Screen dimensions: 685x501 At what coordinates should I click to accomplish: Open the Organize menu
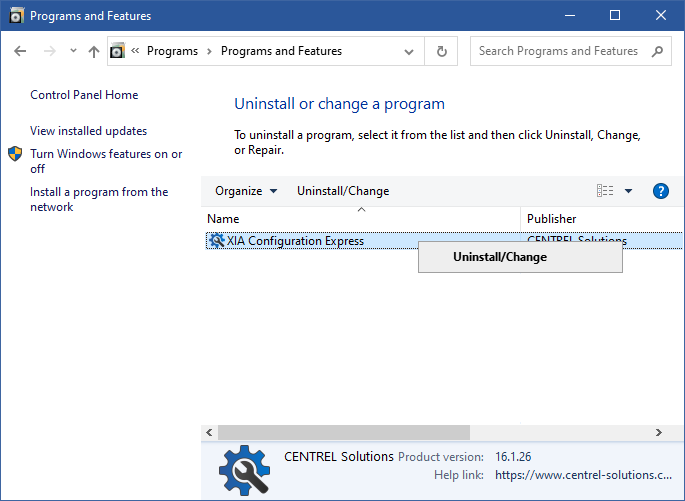246,191
